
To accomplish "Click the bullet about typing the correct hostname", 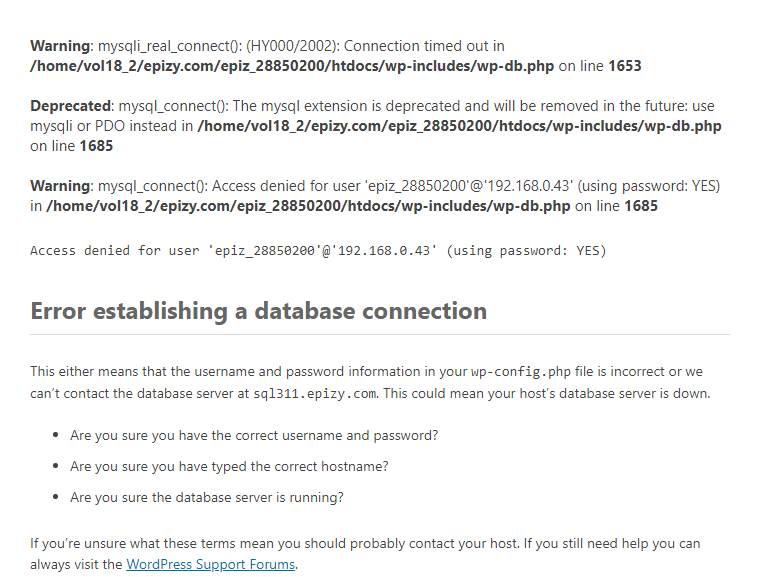I will pyautogui.click(x=229, y=466).
